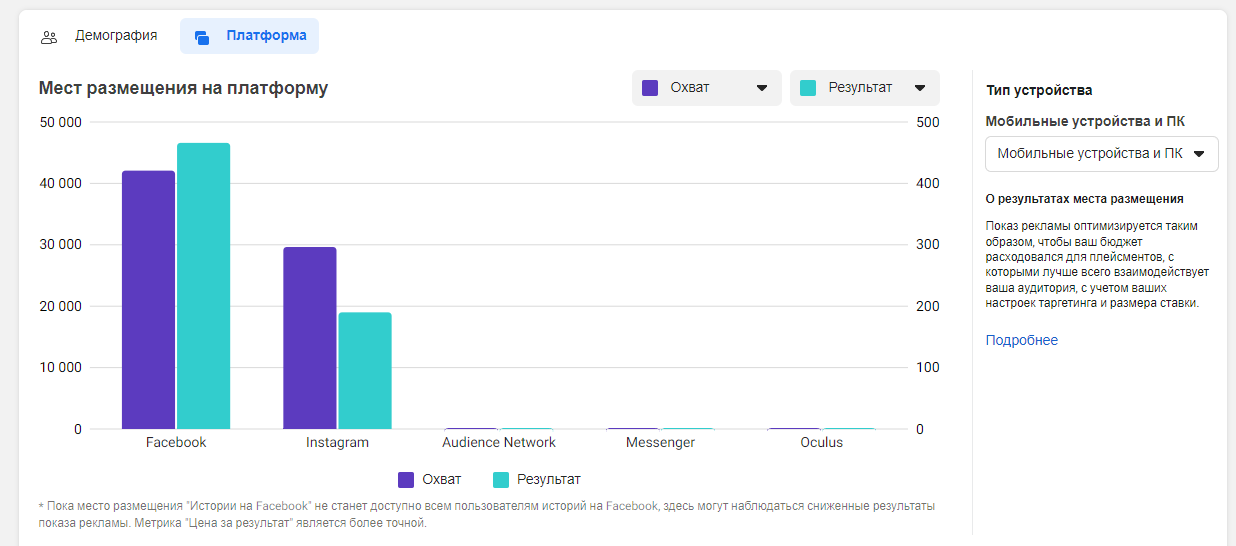Click the Audience Network axis label
Viewport: 1236px width, 546px height.
[499, 442]
